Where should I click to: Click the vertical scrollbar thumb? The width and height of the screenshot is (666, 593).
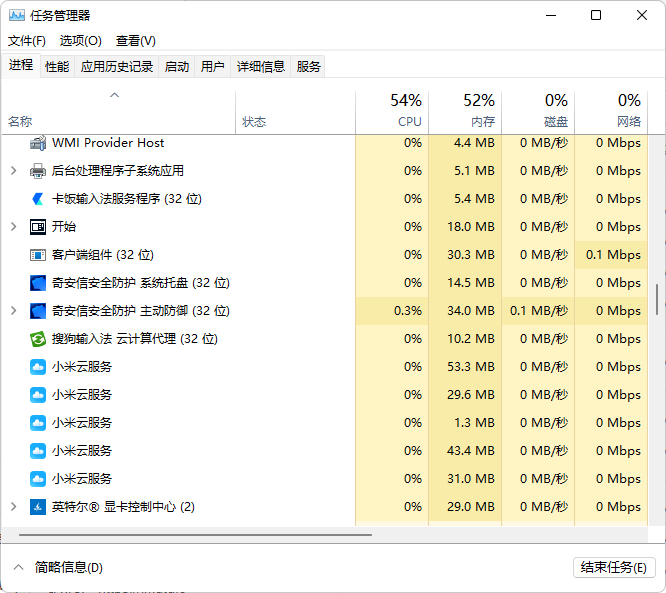click(657, 299)
